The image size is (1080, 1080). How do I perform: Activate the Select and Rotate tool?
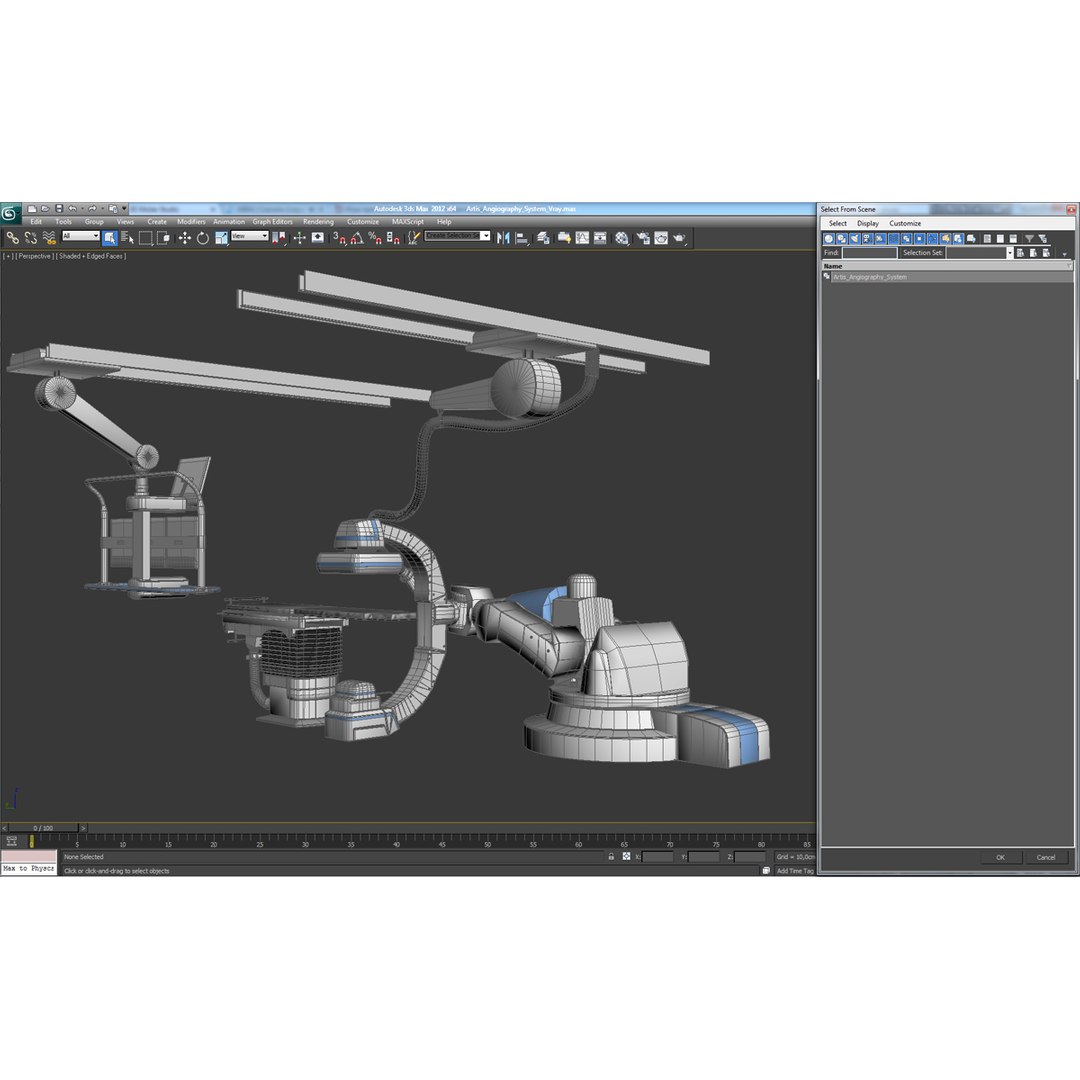point(202,238)
